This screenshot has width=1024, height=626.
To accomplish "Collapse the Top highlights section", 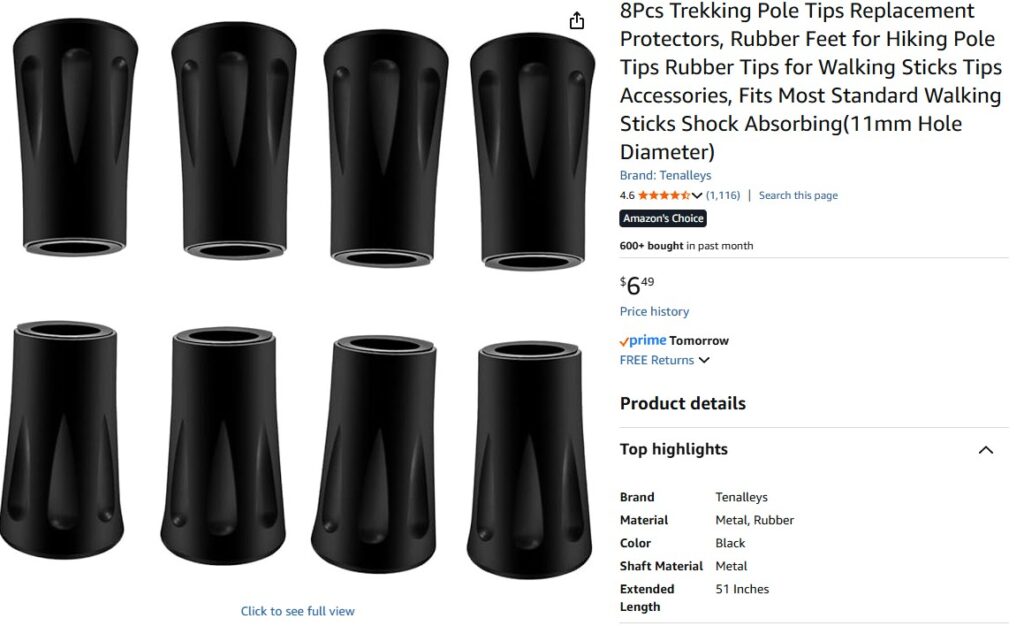I will pos(985,450).
